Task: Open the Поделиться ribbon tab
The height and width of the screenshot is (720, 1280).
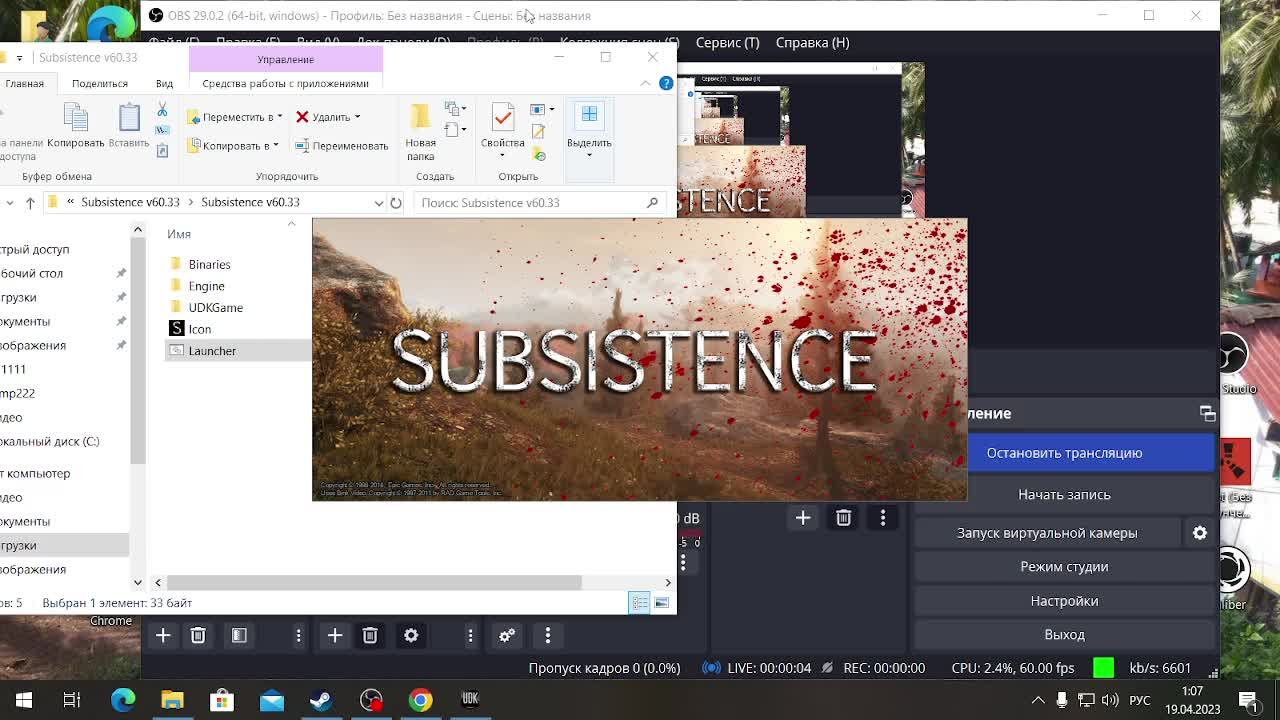Action: click(100, 83)
